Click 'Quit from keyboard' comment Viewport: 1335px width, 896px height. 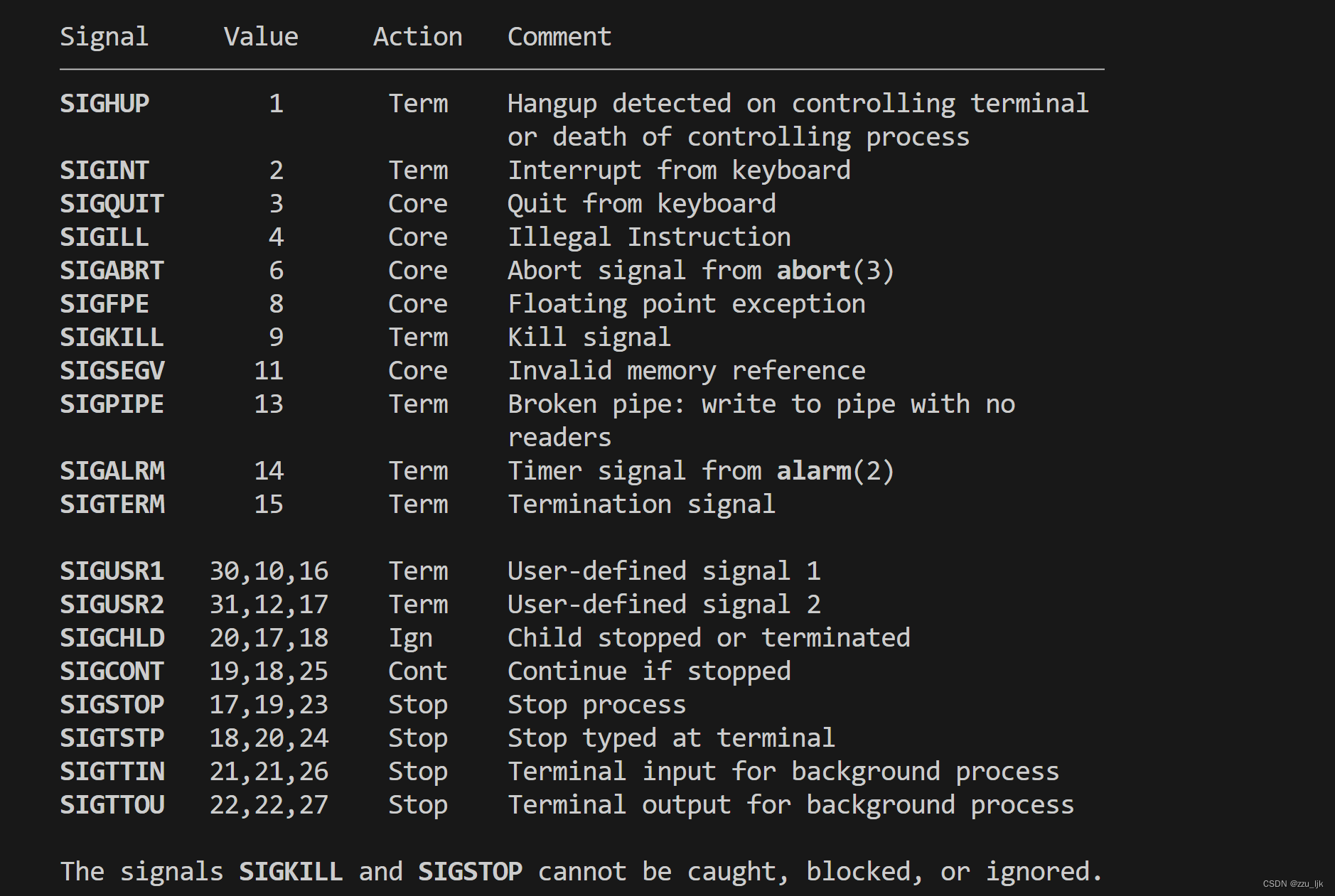641,204
